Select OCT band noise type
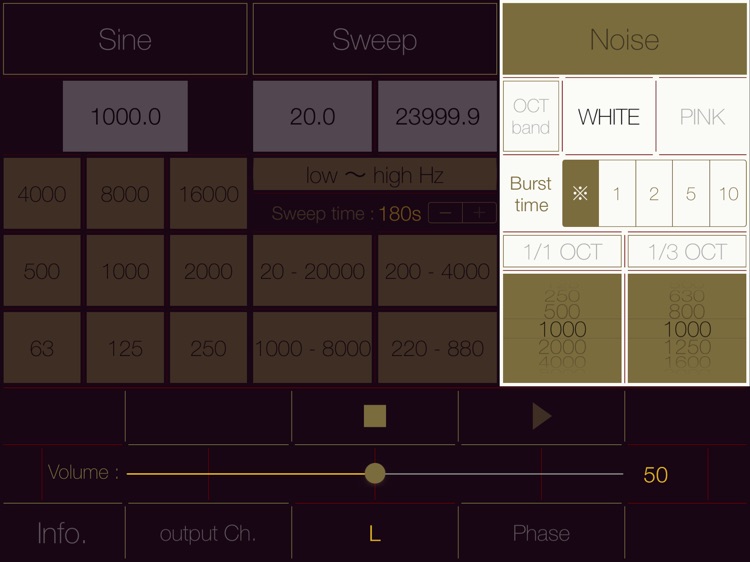This screenshot has width=750, height=562. click(531, 116)
